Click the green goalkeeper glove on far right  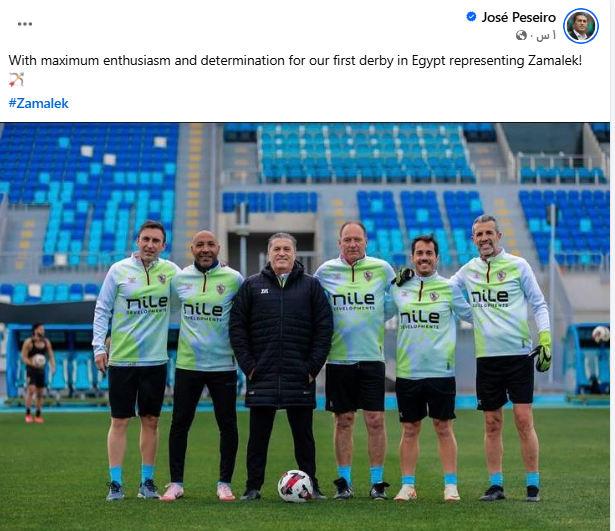541,352
